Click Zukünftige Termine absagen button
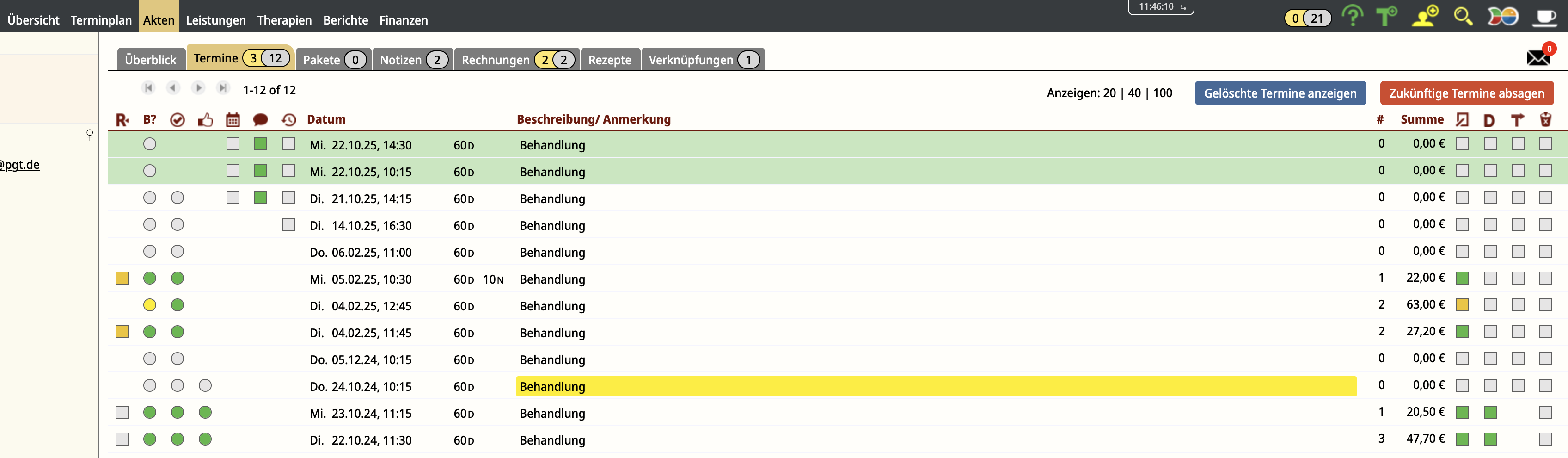Image resolution: width=1568 pixels, height=458 pixels. pos(1466,93)
